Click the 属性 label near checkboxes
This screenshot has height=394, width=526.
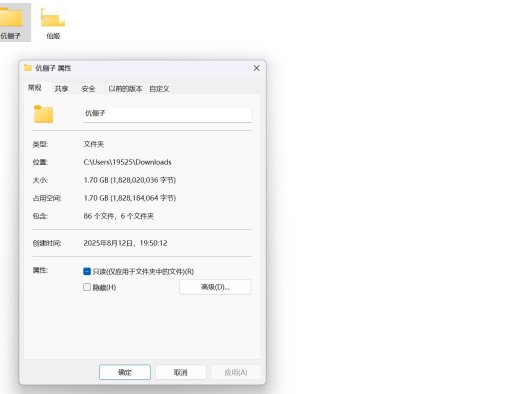click(40, 270)
